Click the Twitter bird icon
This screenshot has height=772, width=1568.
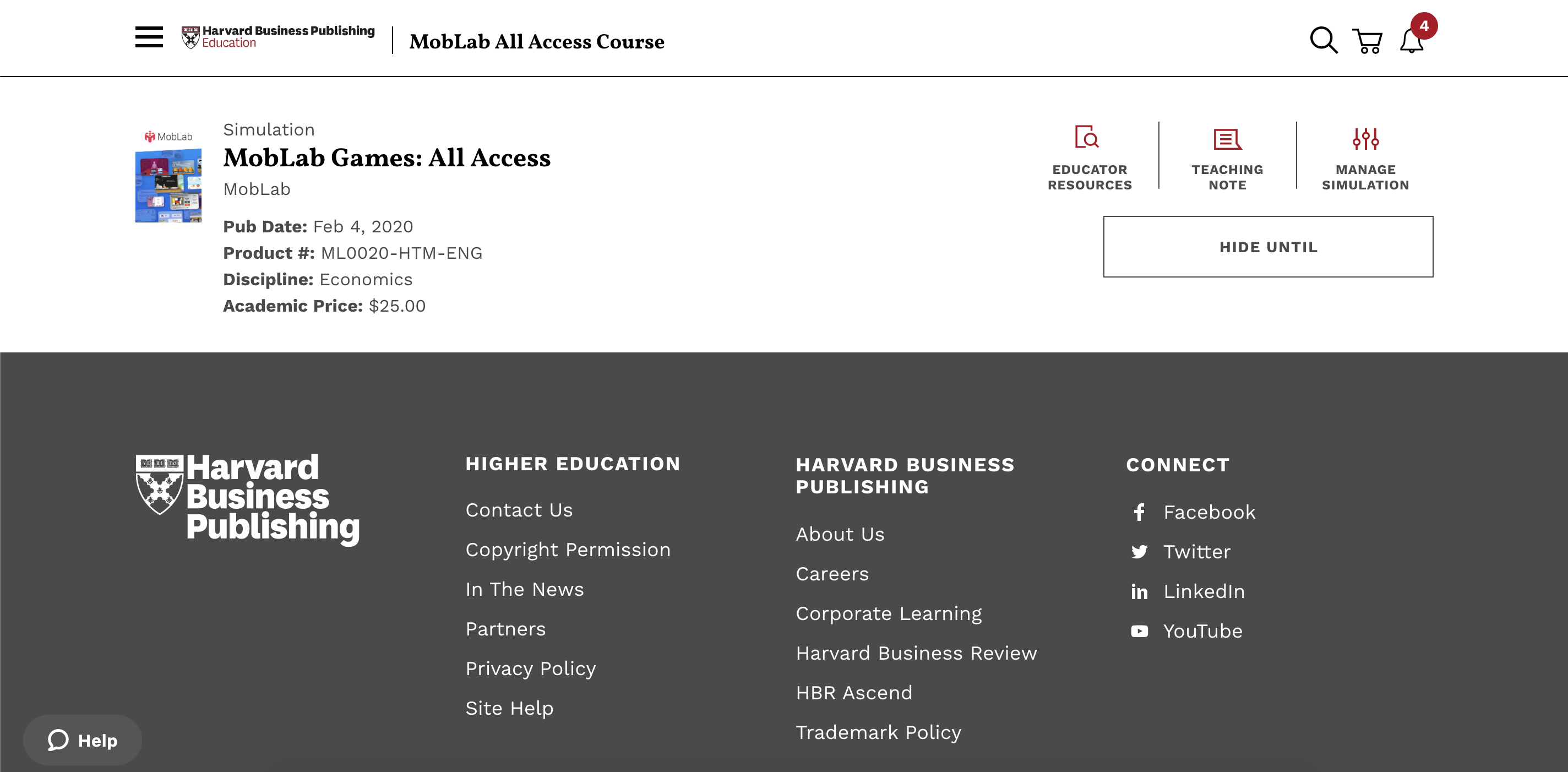click(1139, 552)
